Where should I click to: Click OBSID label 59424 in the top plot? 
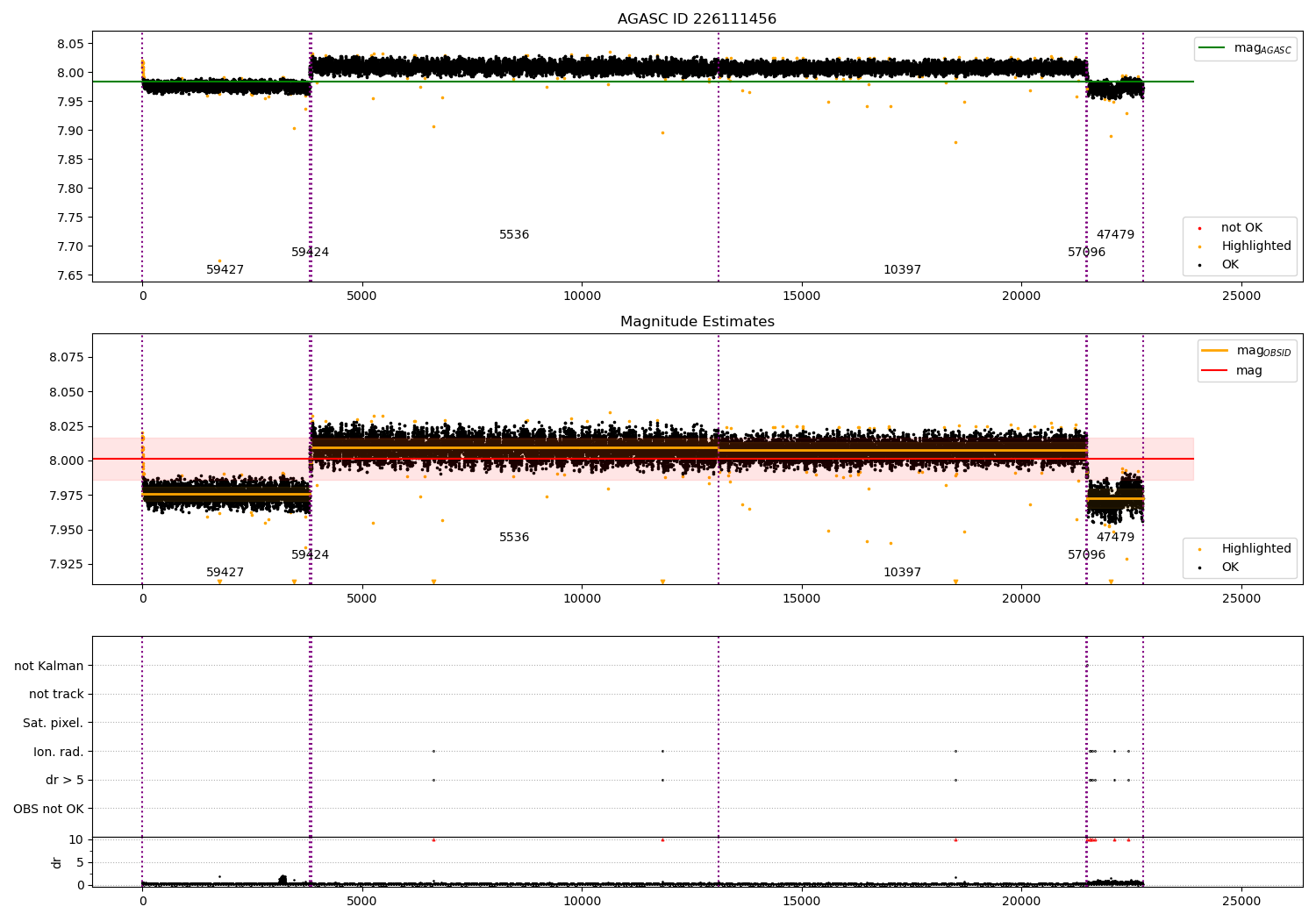click(x=311, y=253)
